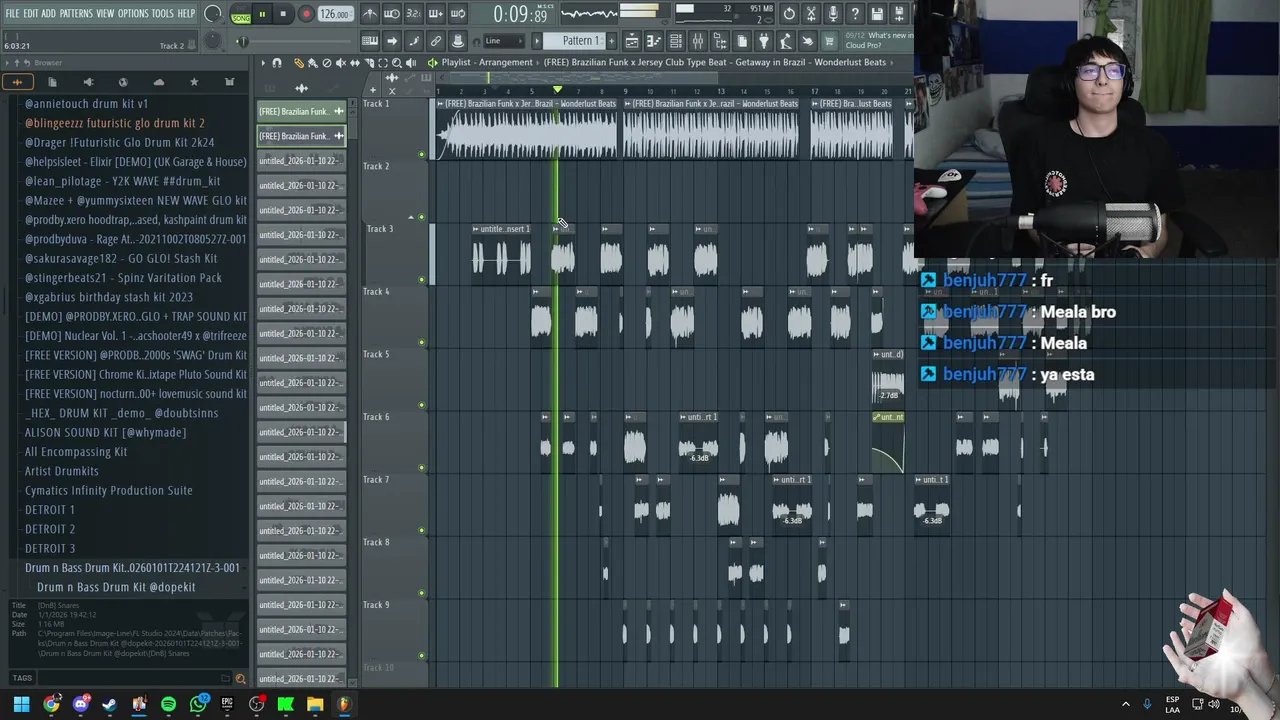Toggle Song mode switch
Screen dimensions: 1280x720
241,18
